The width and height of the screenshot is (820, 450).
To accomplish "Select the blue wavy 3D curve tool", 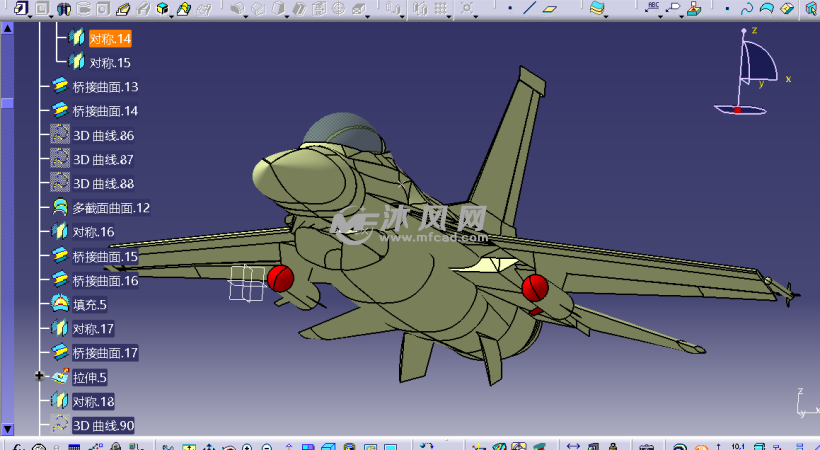I will point(747,8).
